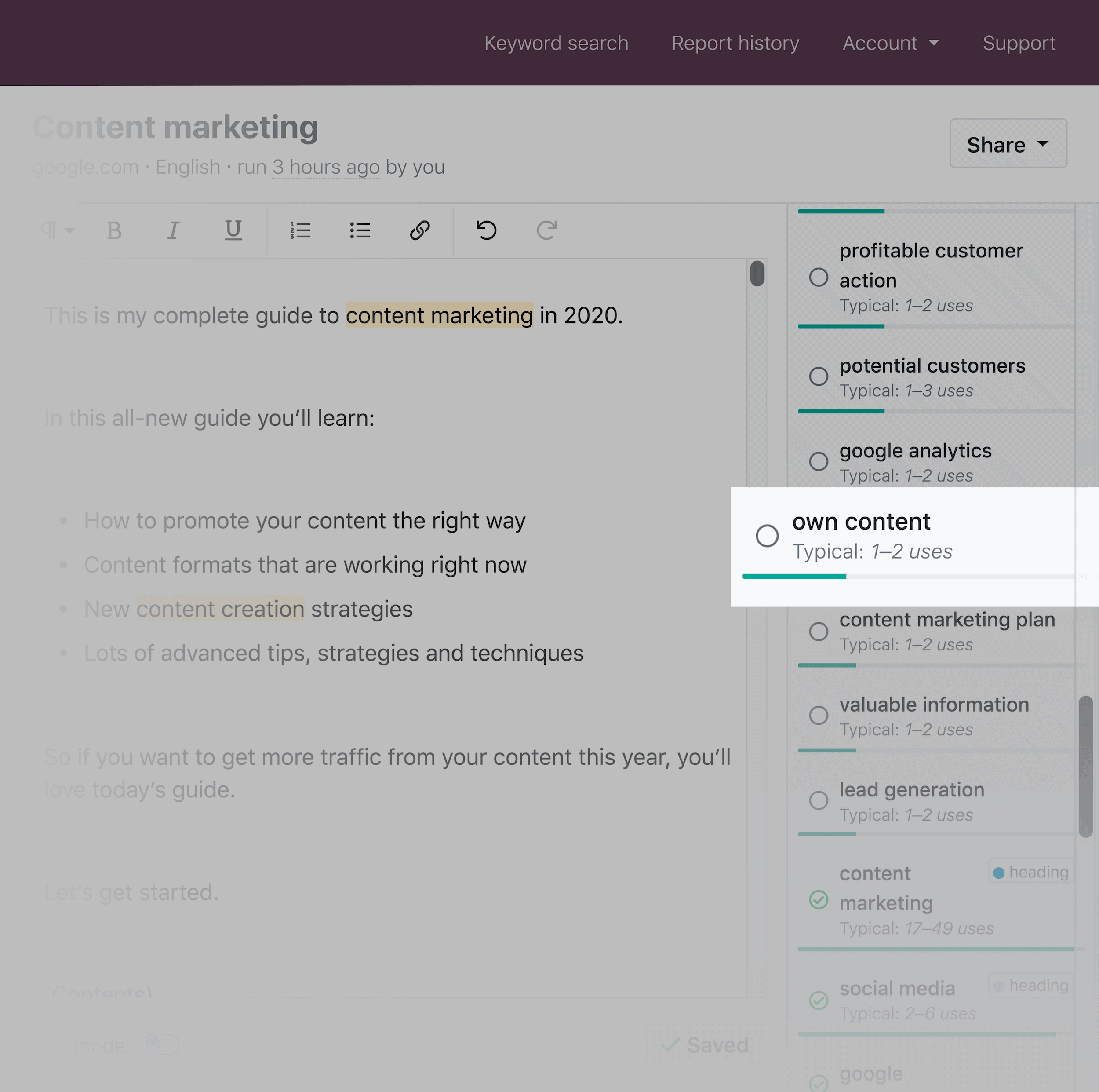
Task: Open Report history page
Action: click(x=735, y=43)
